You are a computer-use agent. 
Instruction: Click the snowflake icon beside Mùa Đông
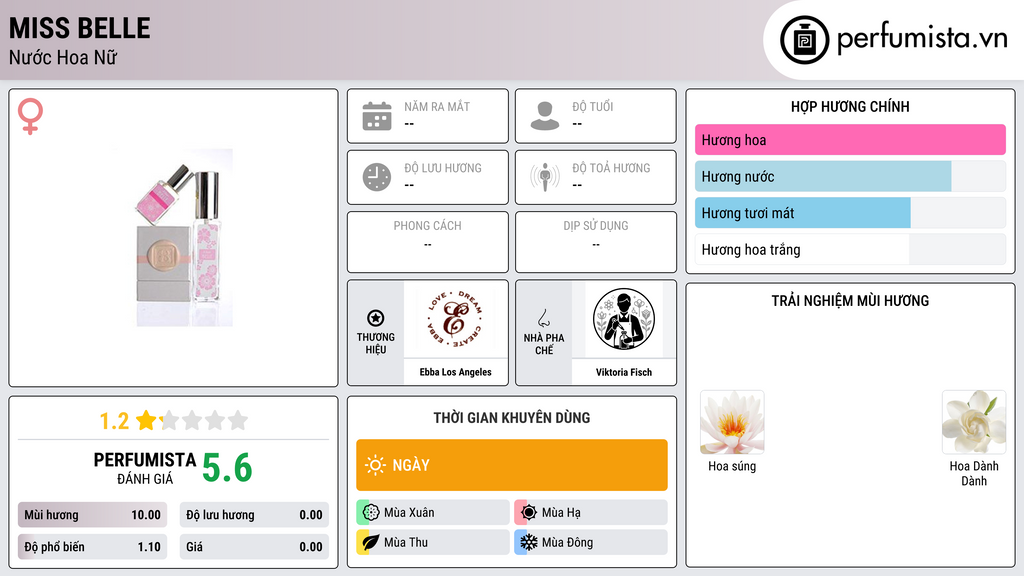coord(529,542)
